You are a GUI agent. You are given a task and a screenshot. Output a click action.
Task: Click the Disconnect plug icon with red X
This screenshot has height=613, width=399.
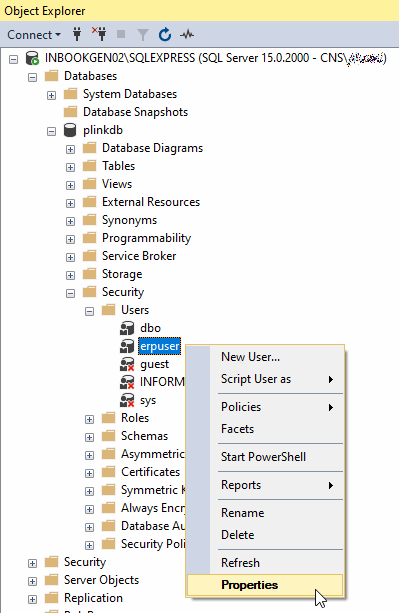(x=99, y=34)
